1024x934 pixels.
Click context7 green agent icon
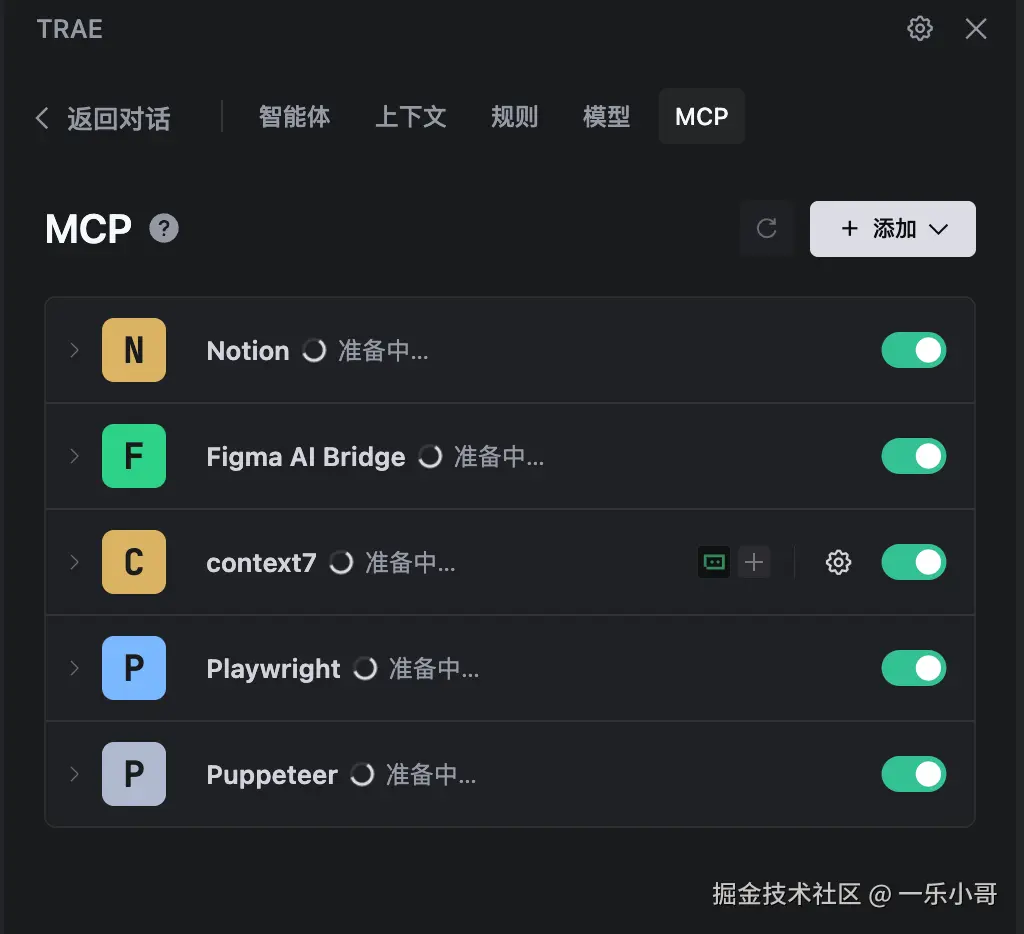click(x=714, y=562)
